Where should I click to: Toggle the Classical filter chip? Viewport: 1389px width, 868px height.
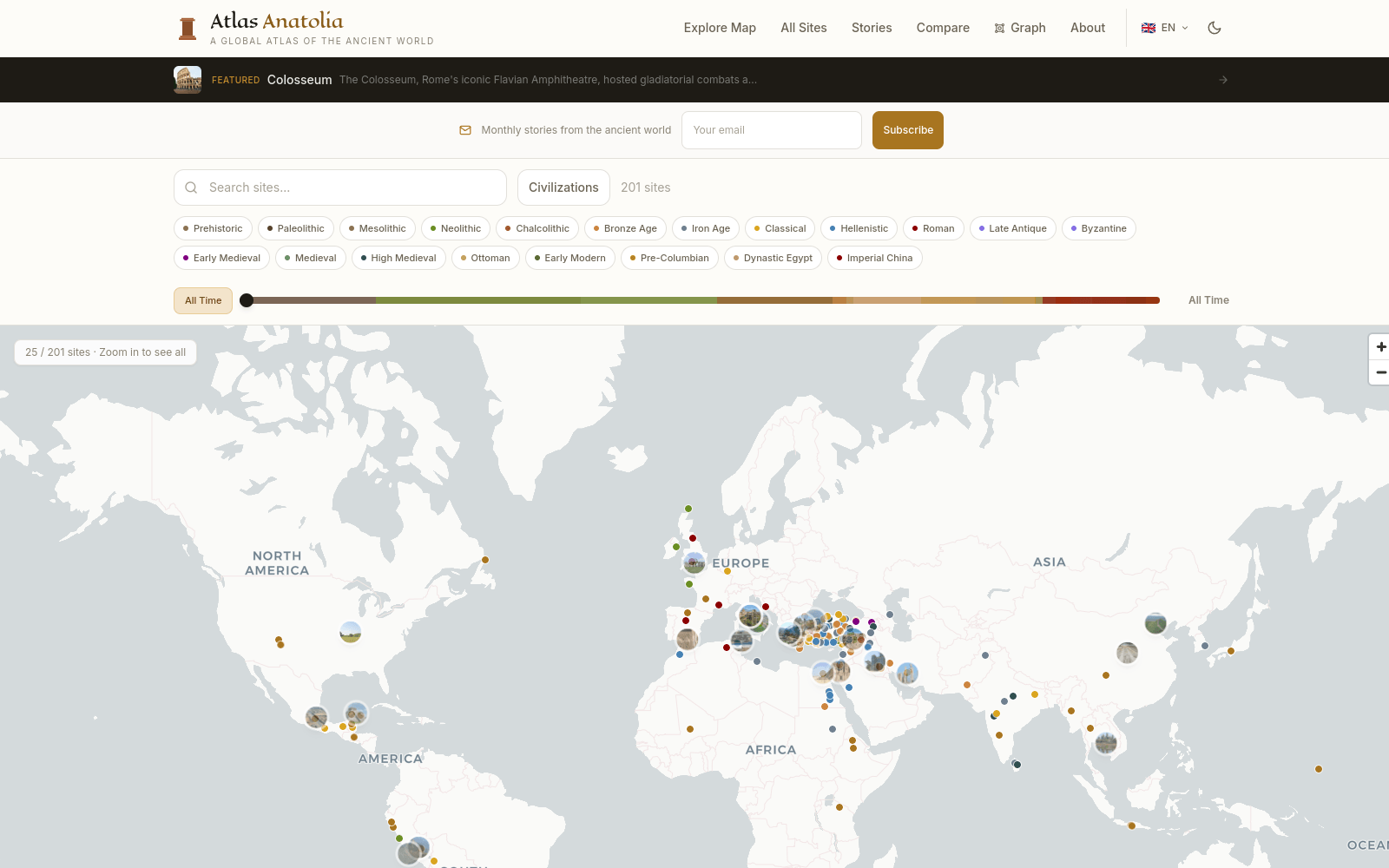click(780, 228)
